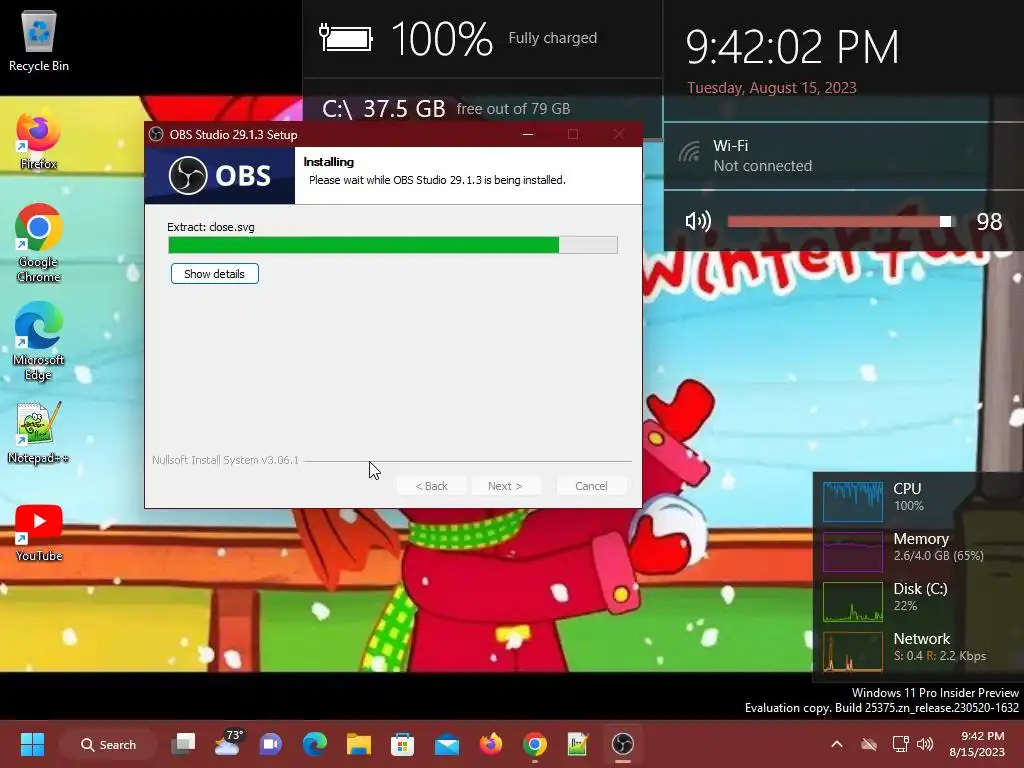The width and height of the screenshot is (1024, 768).
Task: Click the Tuesday, August 15, 2023 date text
Action: tap(771, 88)
